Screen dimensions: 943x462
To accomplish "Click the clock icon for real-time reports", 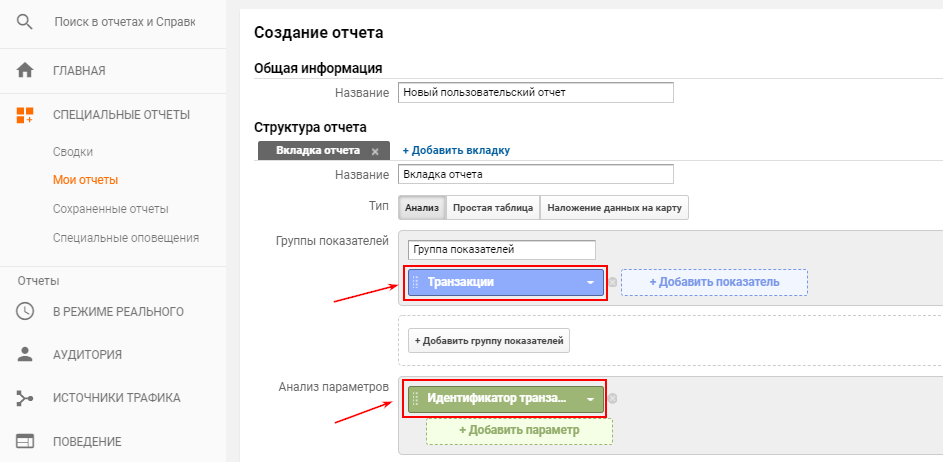I will [x=25, y=311].
